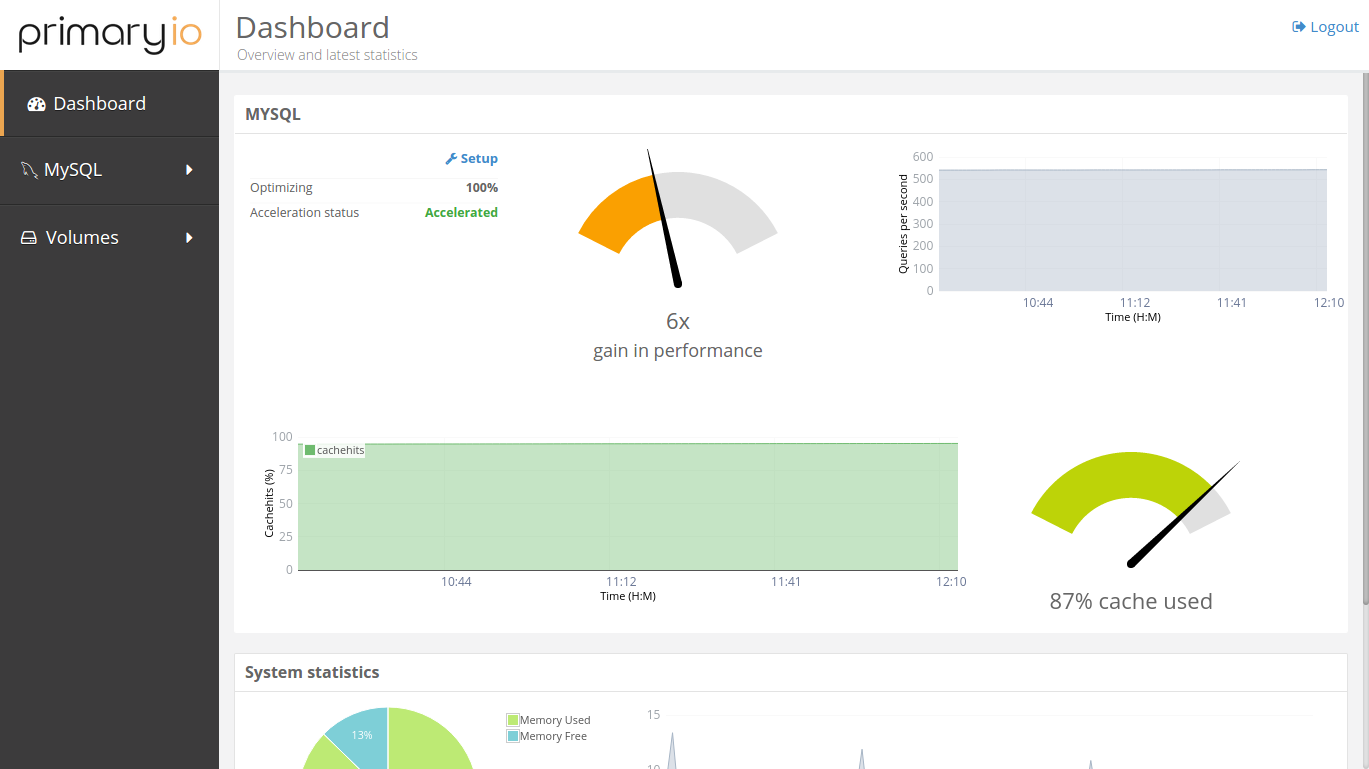Click the 'Queries per second' axis label
The image size is (1369, 769).
pyautogui.click(x=903, y=224)
